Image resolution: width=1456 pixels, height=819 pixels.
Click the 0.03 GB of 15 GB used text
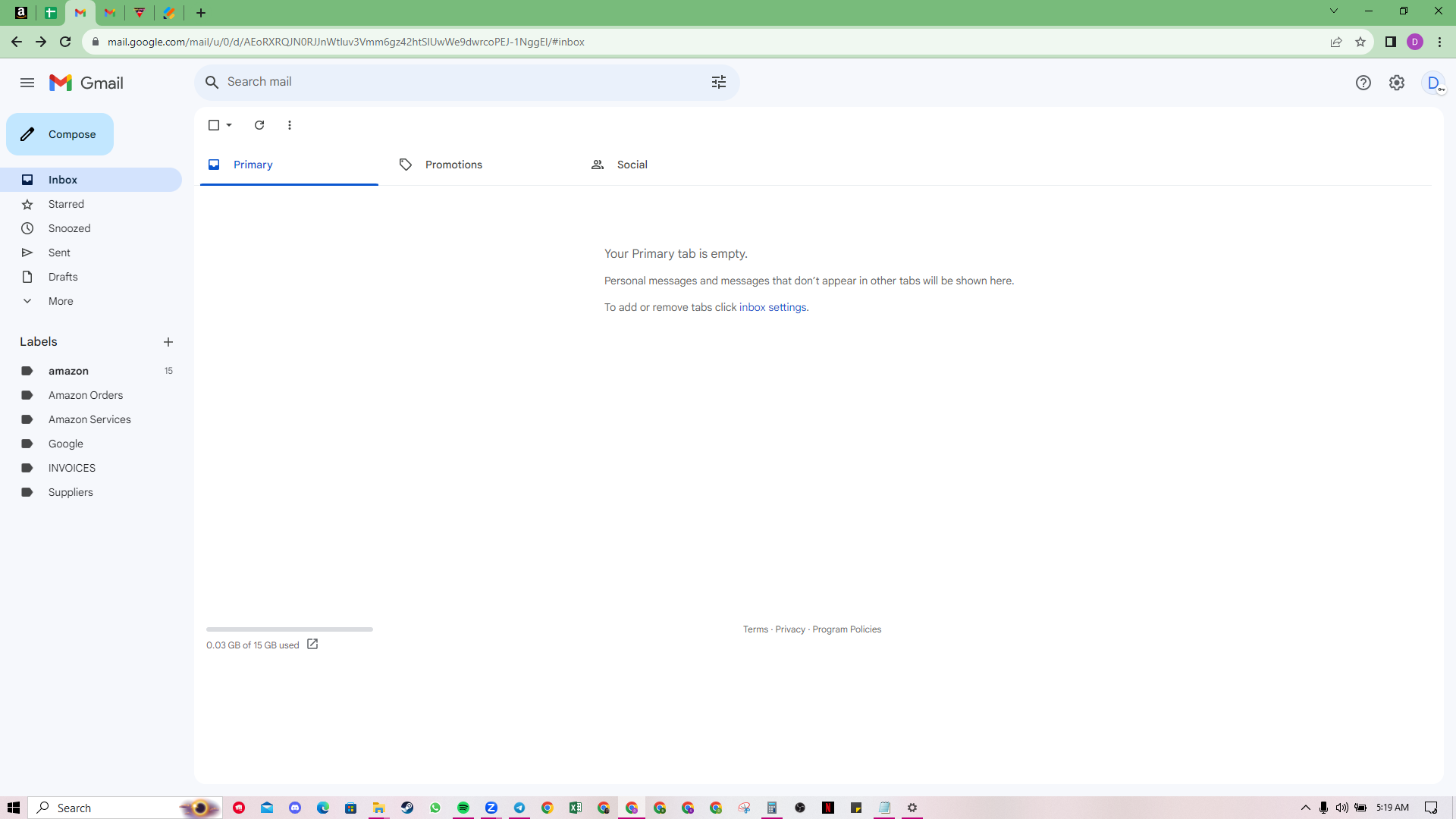(x=253, y=645)
